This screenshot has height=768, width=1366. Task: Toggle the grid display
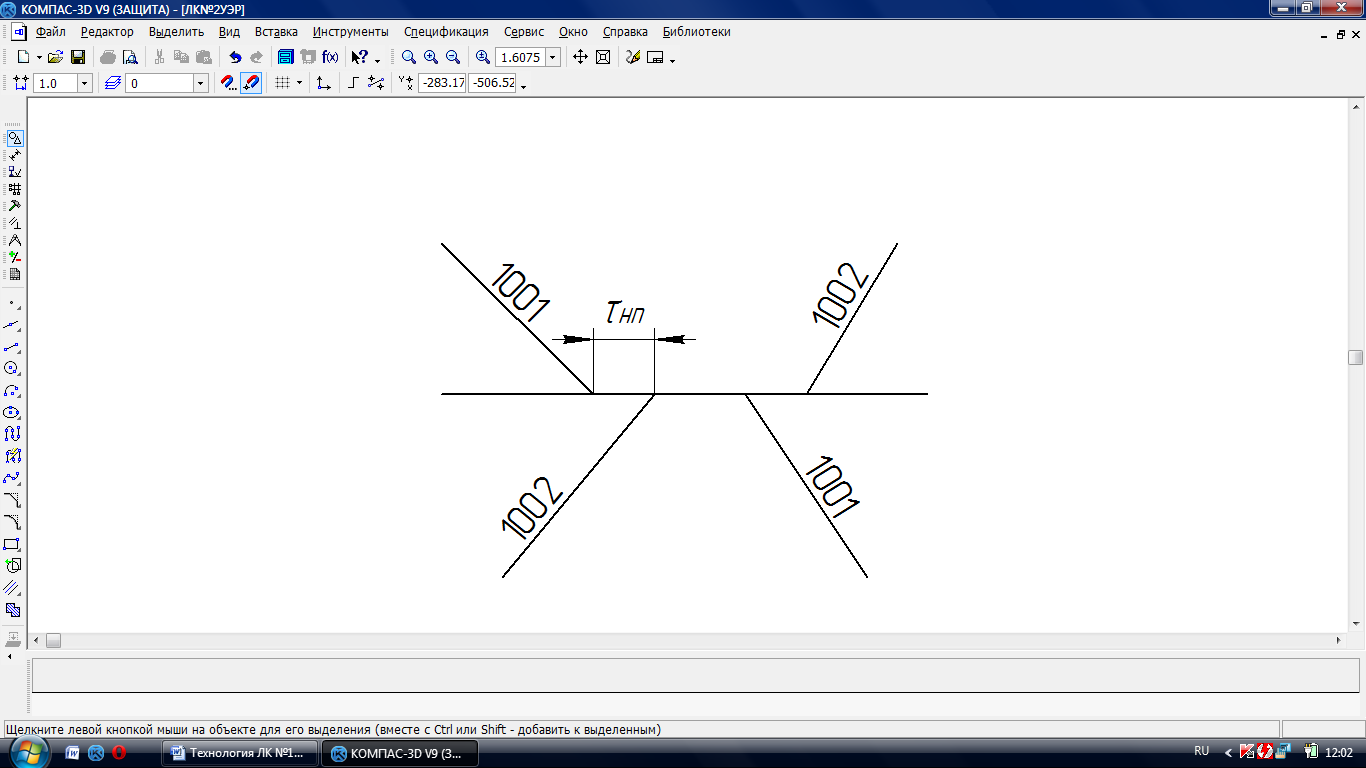(283, 83)
